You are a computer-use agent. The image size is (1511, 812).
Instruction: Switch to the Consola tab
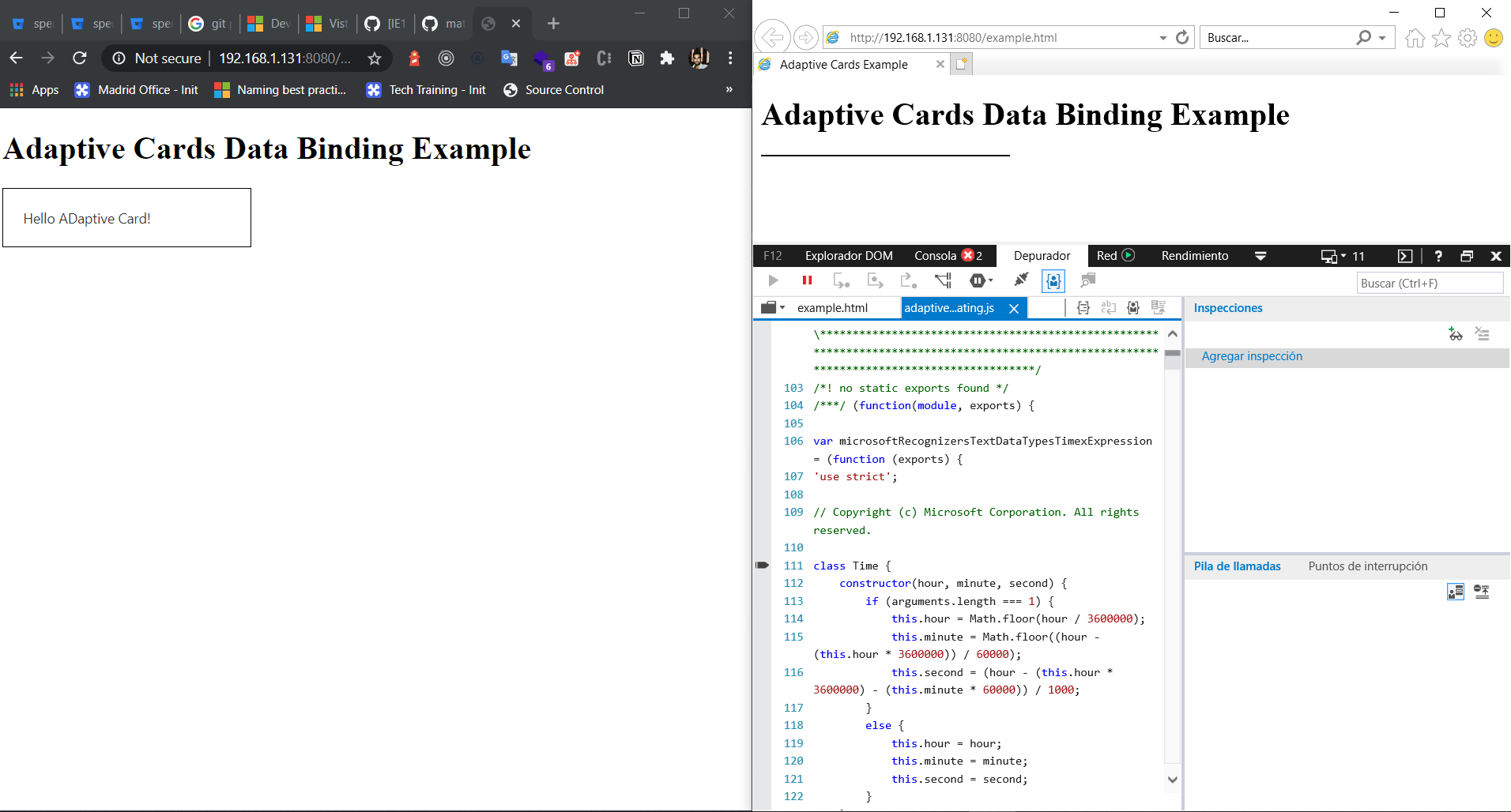click(x=937, y=255)
